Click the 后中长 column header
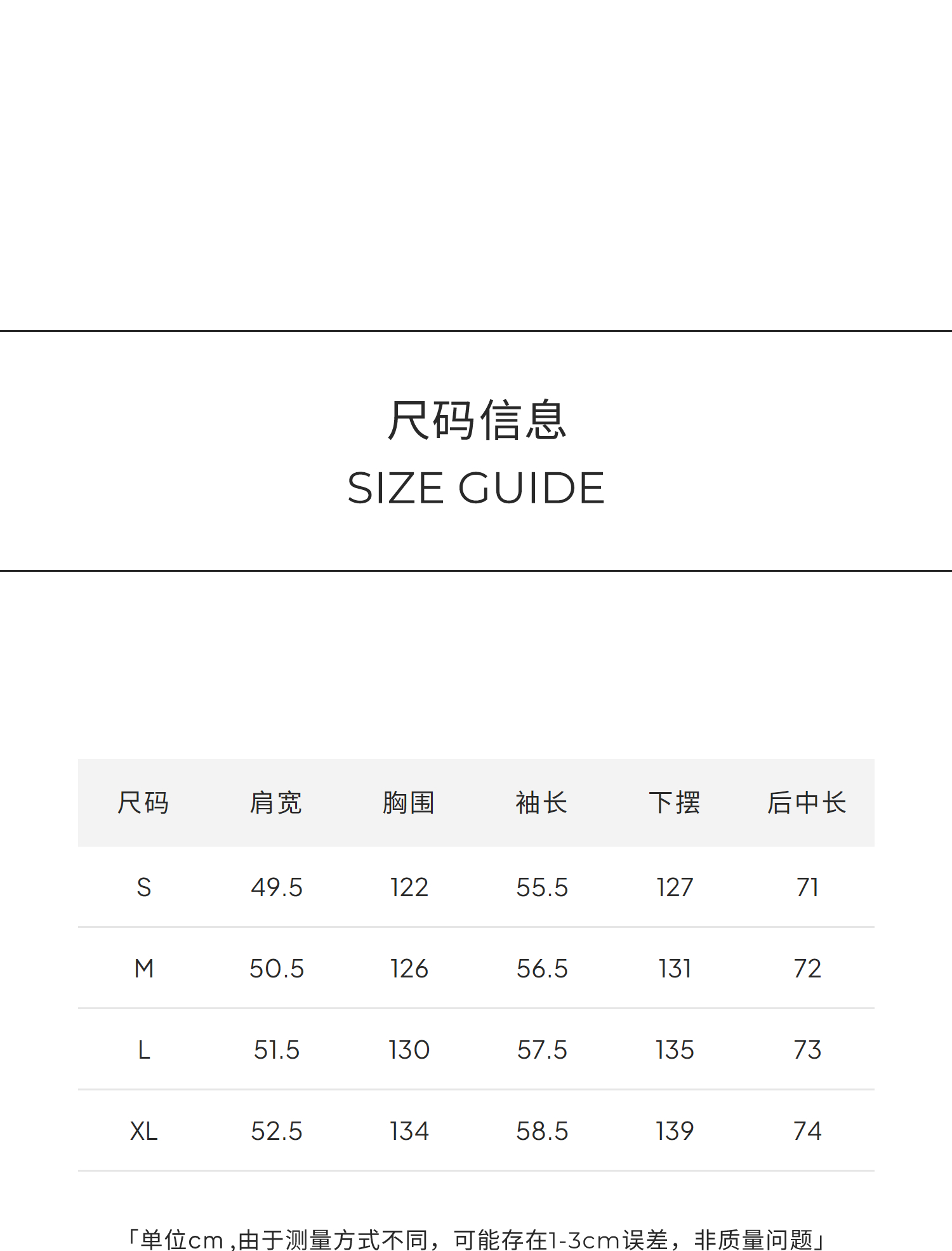The height and width of the screenshot is (1251, 952). coord(807,803)
